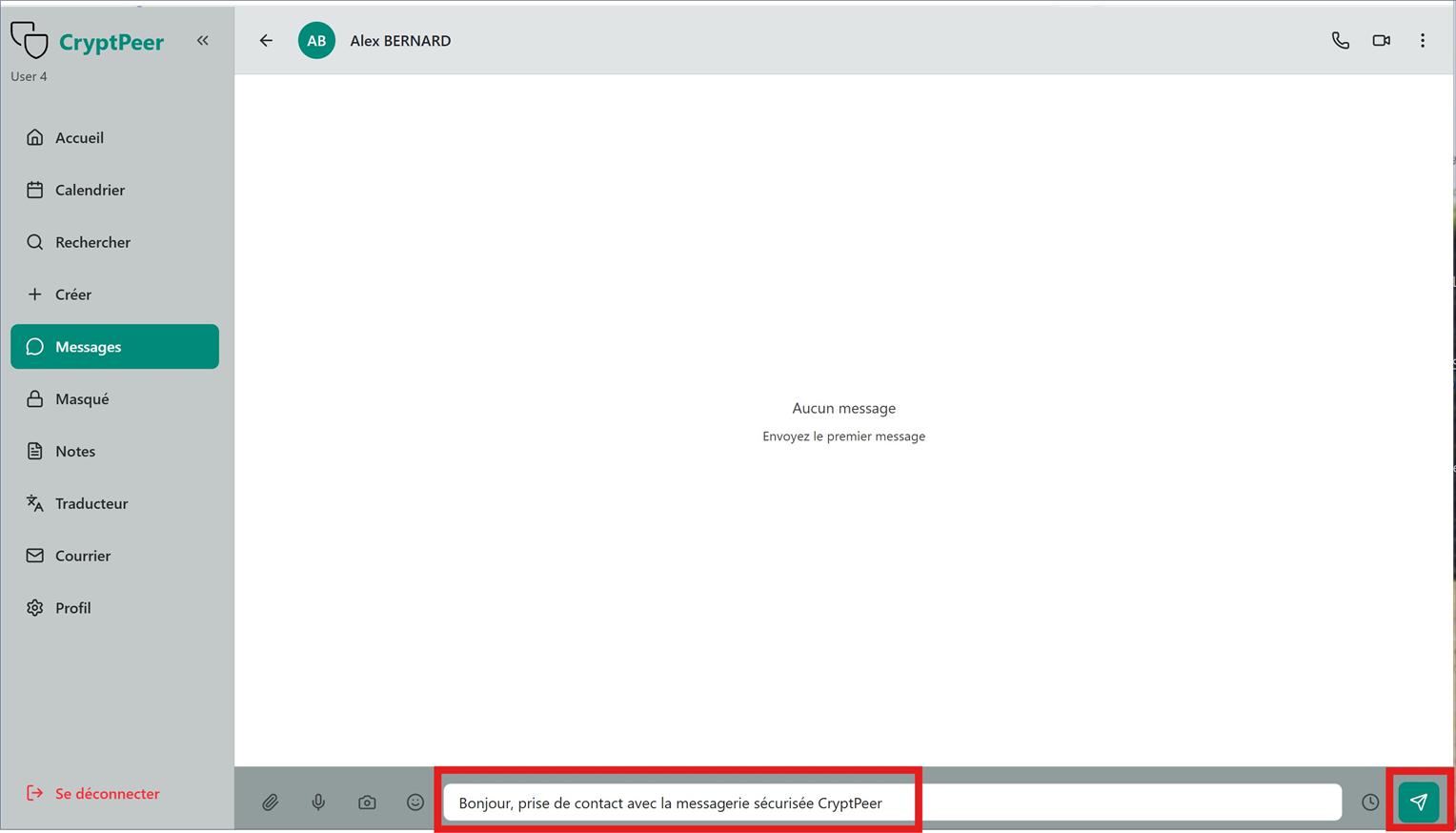
Task: Click the AB avatar of Alex BERNARD
Action: [316, 41]
